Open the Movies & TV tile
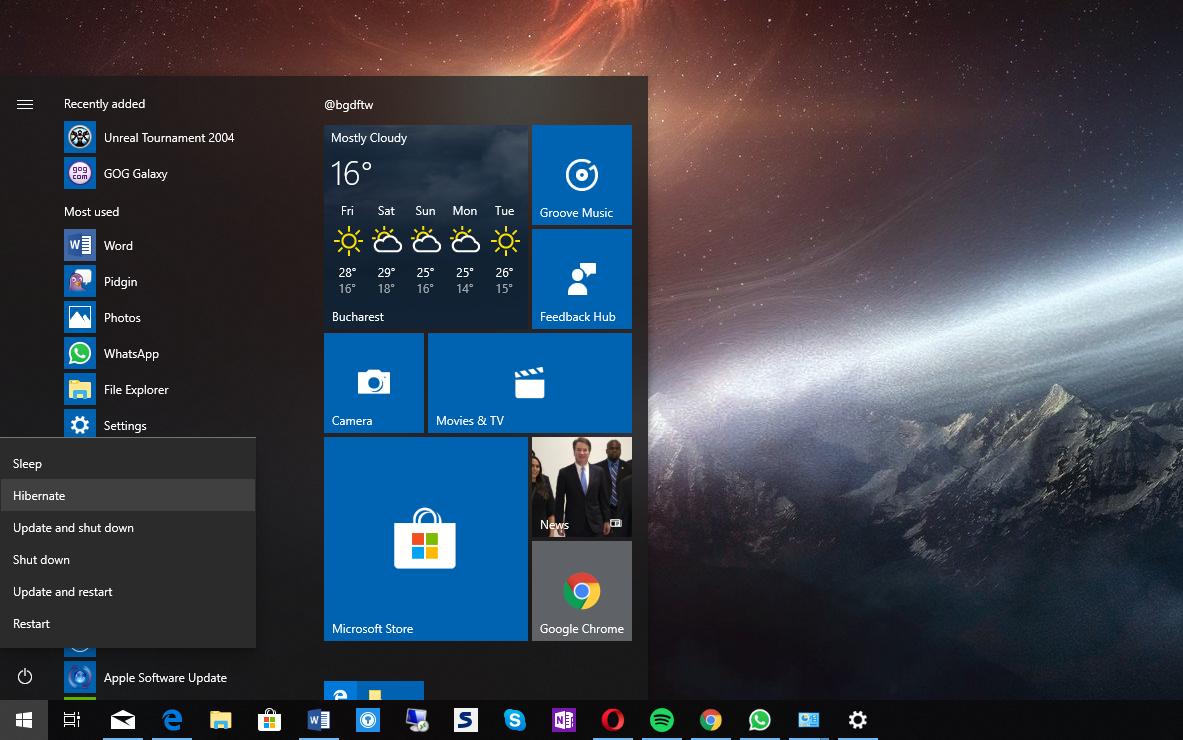The image size is (1183, 740). tap(529, 382)
